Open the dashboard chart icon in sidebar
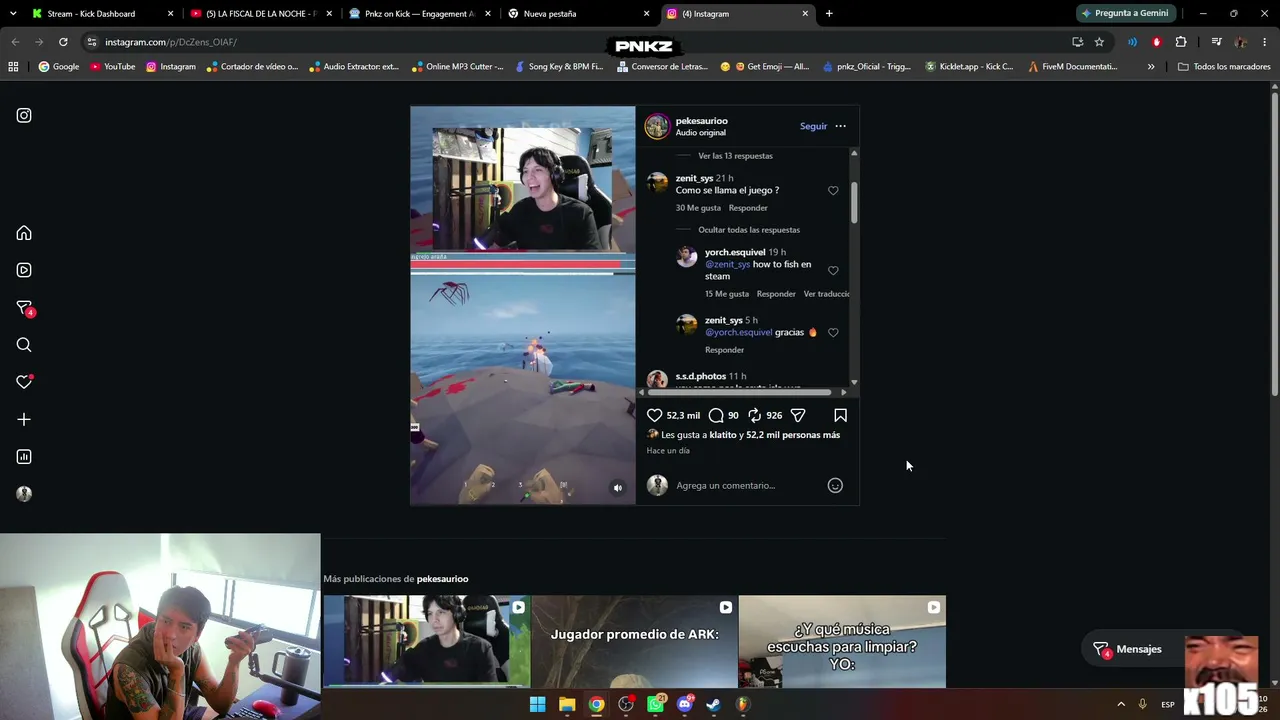This screenshot has width=1280, height=720. tap(24, 457)
